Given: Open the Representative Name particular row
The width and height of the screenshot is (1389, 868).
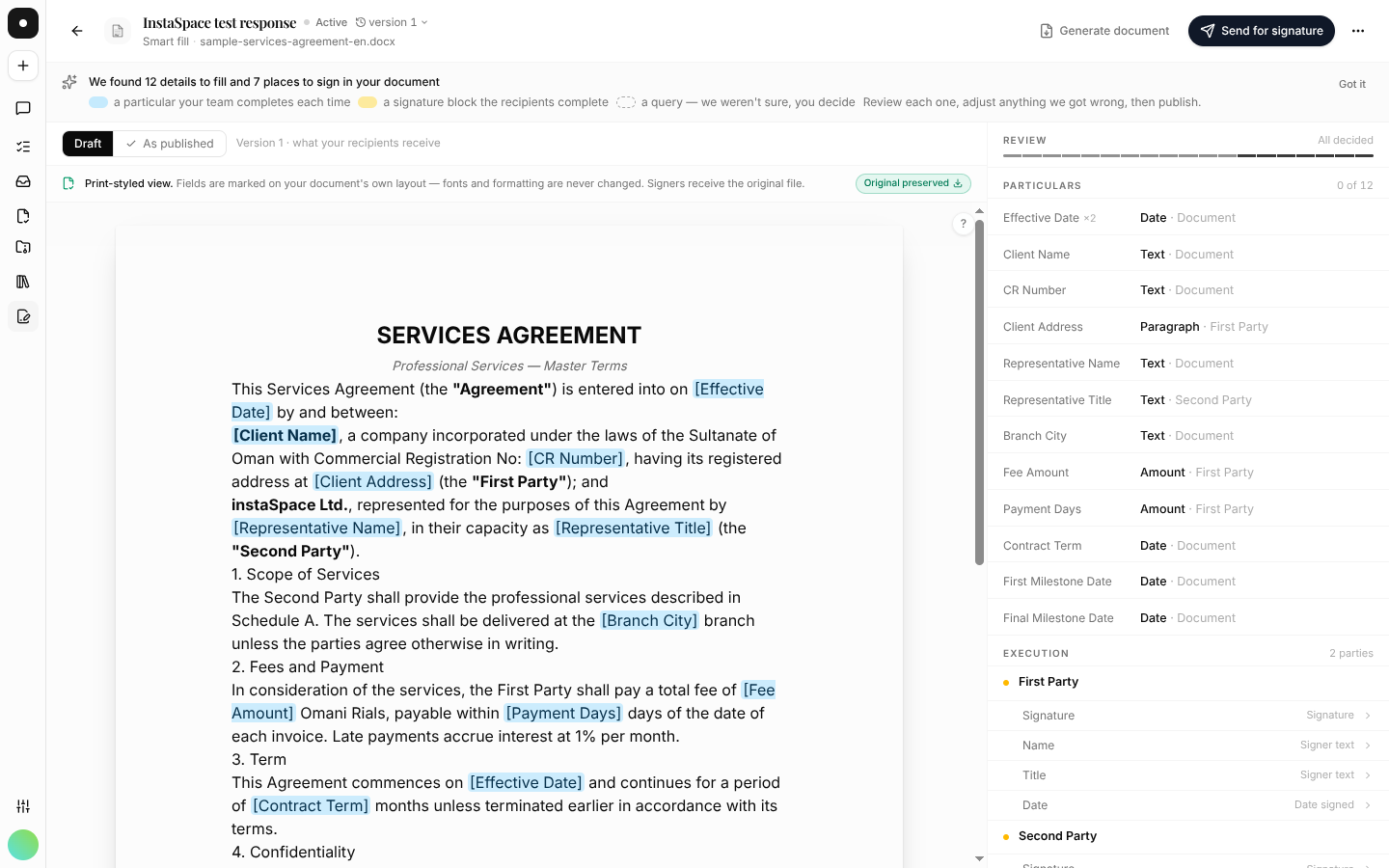Looking at the screenshot, I should [x=1188, y=364].
